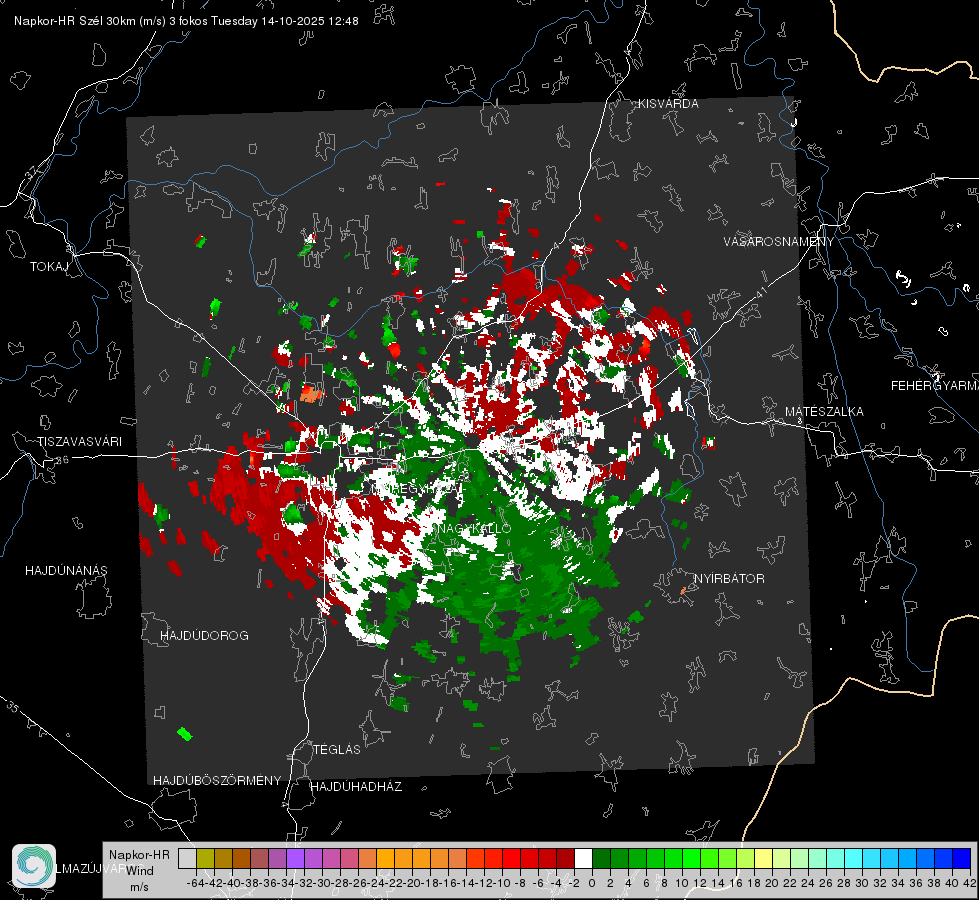Image resolution: width=979 pixels, height=900 pixels.
Task: Click the darkest green swatch beside white
Action: 601,858
